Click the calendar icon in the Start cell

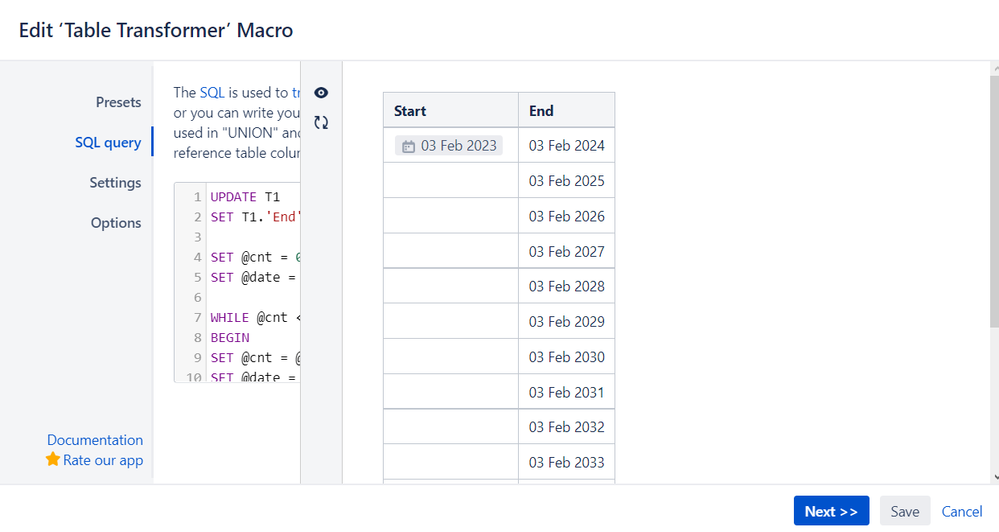[x=408, y=146]
